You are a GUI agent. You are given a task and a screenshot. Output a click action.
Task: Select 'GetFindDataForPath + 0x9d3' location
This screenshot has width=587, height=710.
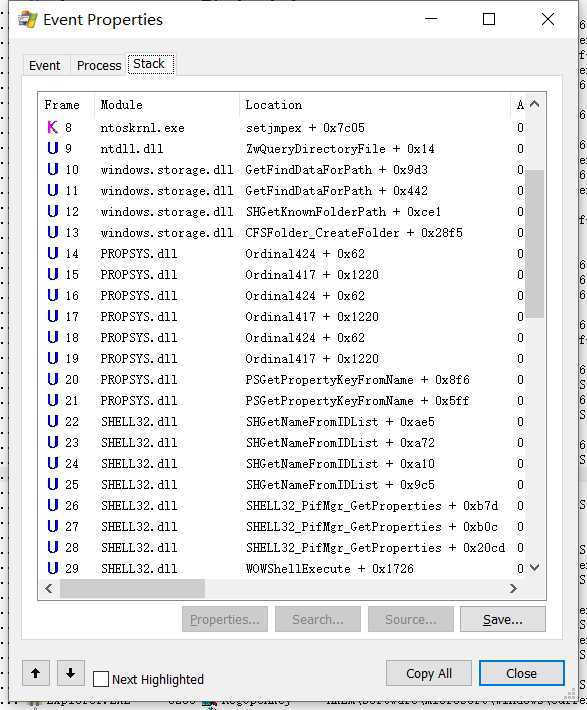pos(337,170)
